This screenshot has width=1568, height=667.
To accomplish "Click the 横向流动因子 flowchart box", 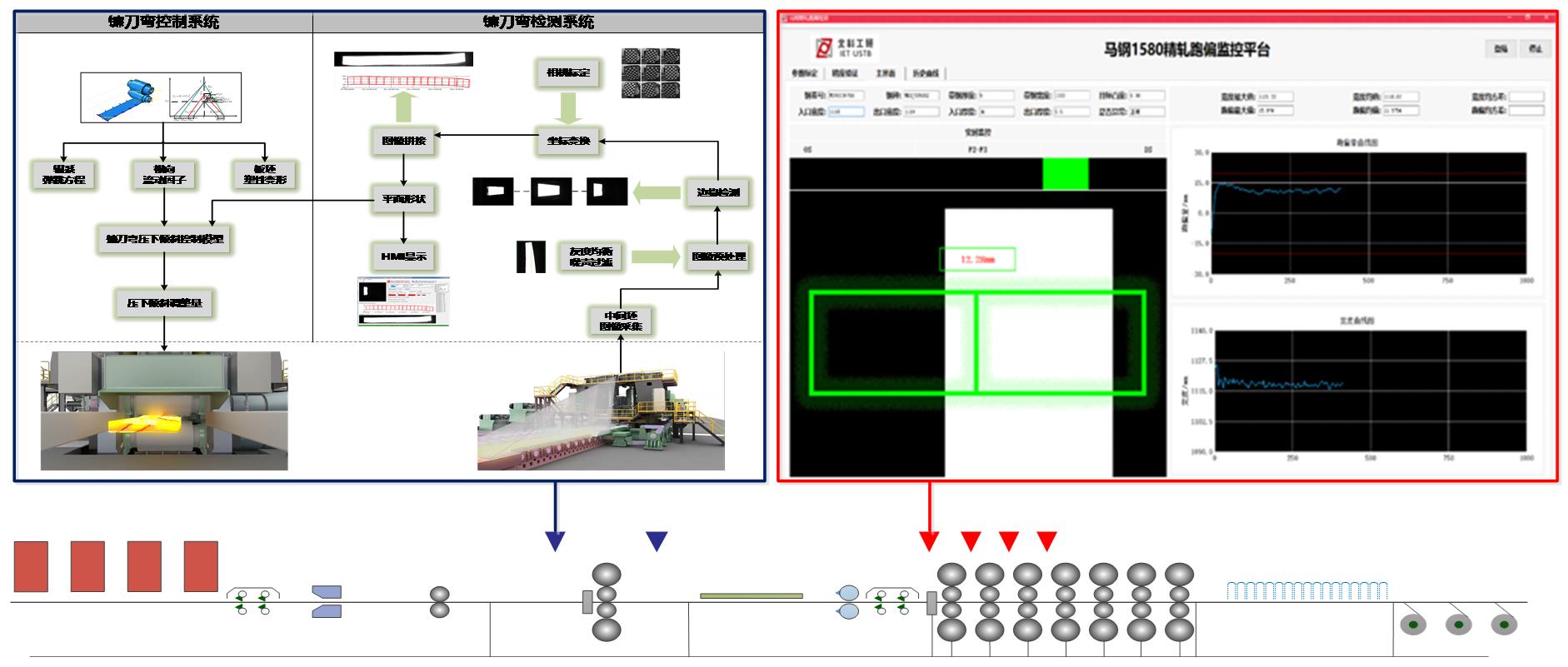I will click(x=164, y=174).
